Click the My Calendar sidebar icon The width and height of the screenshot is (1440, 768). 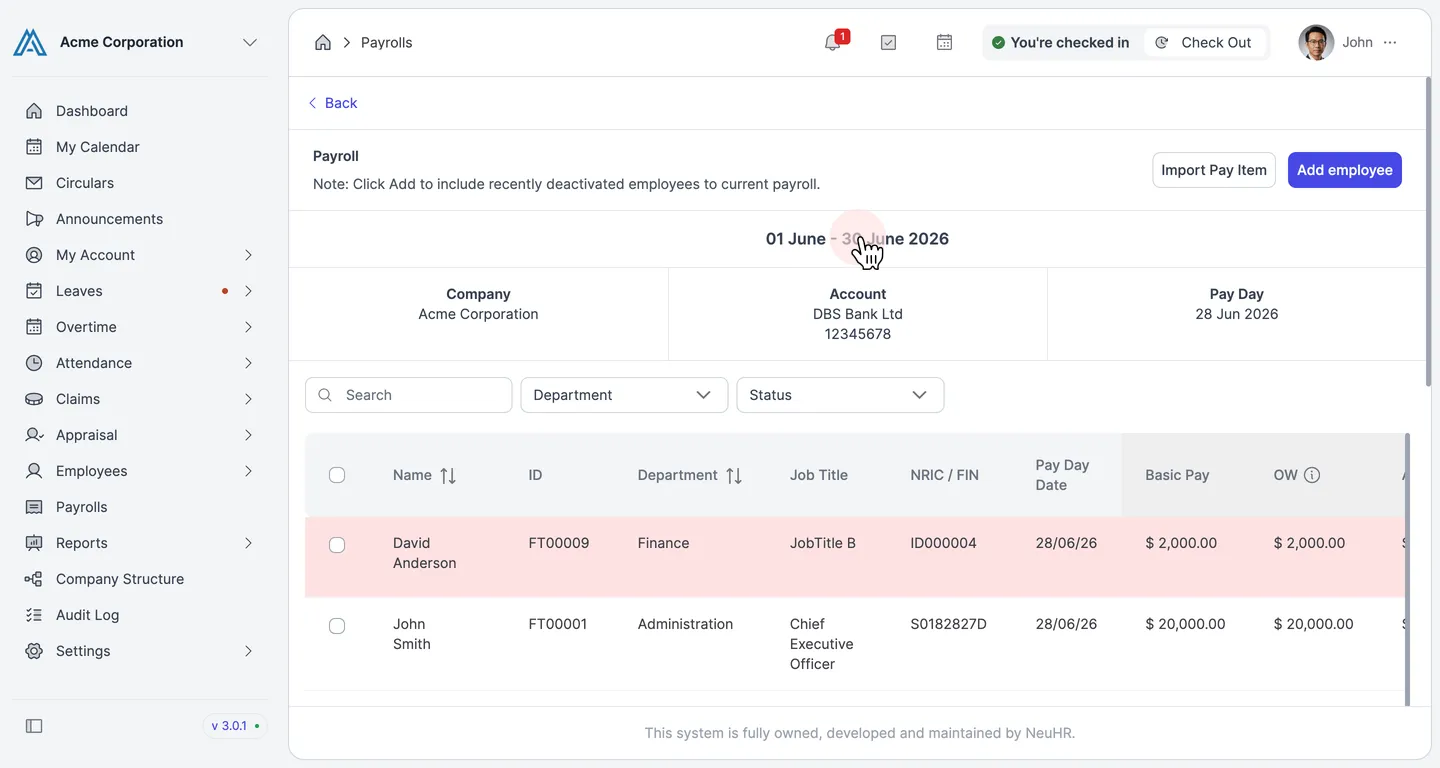(x=34, y=147)
